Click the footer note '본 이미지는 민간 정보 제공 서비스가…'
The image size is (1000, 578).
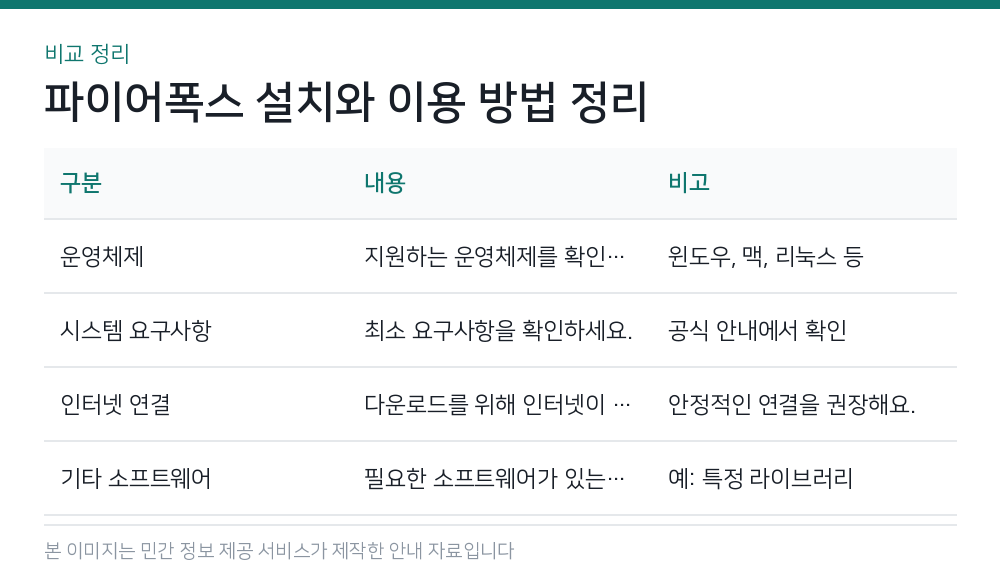[x=279, y=551]
